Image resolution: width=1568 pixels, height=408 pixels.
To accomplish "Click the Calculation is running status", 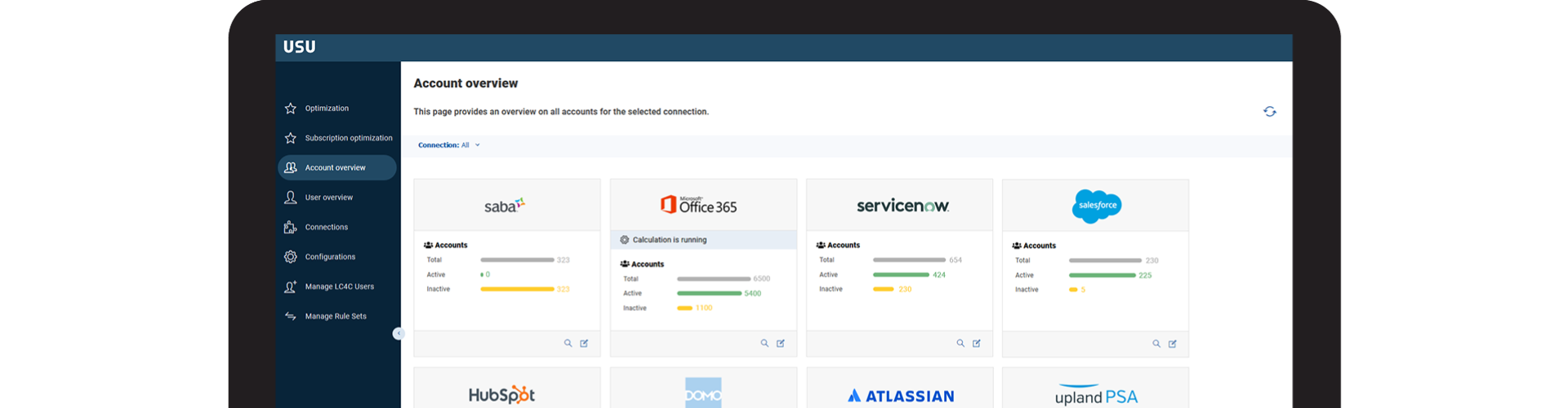I will point(703,240).
